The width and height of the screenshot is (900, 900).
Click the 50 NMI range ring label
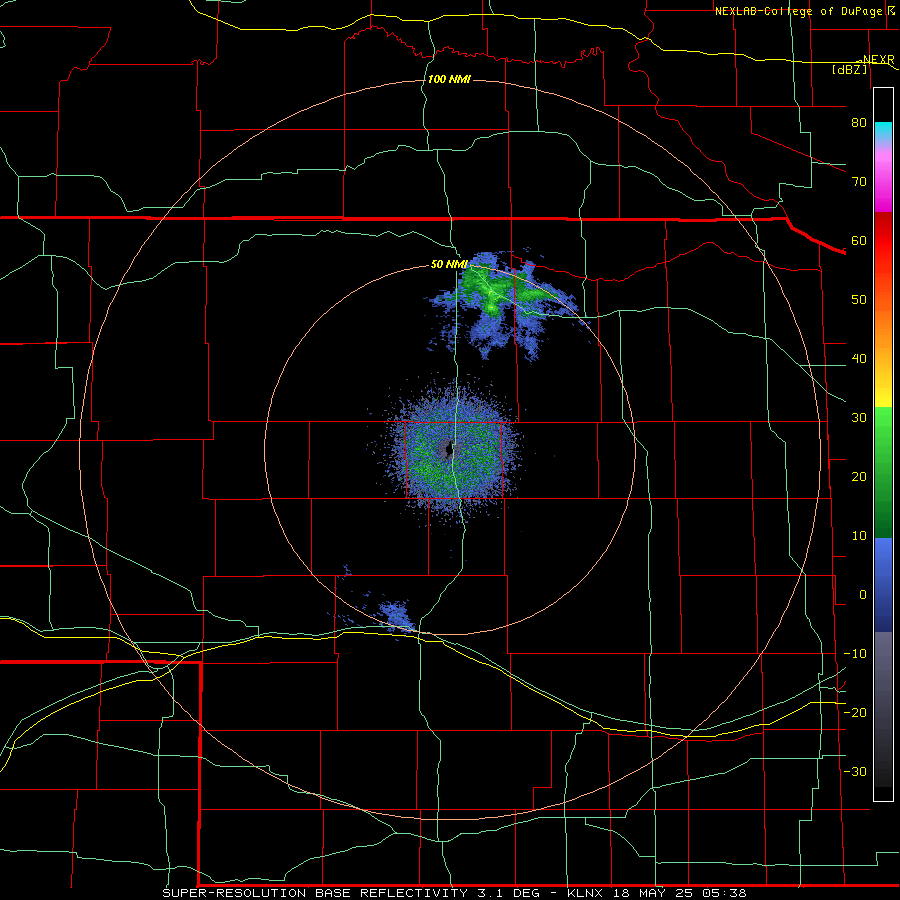coord(449,265)
